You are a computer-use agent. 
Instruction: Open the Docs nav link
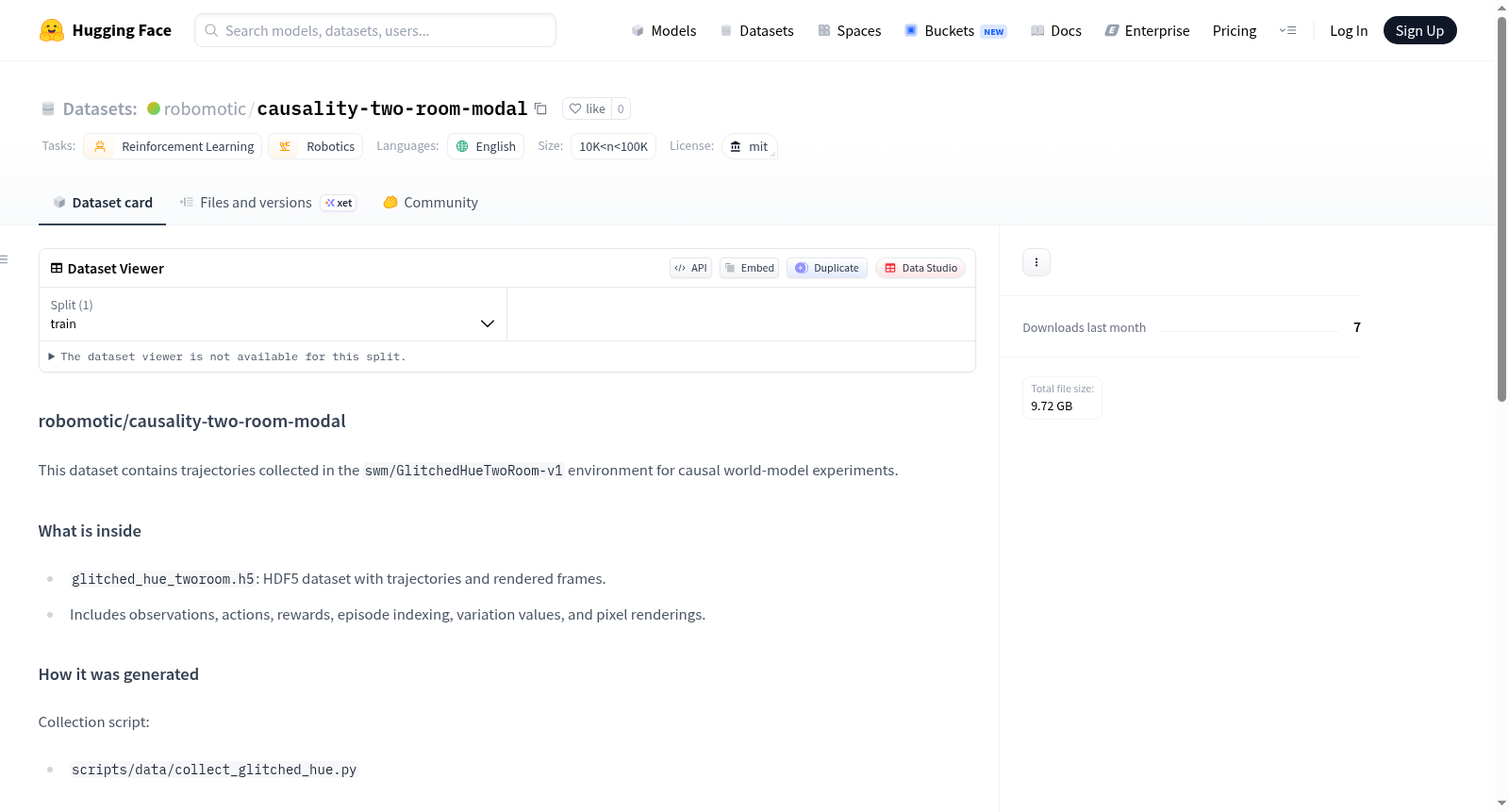tap(1056, 30)
